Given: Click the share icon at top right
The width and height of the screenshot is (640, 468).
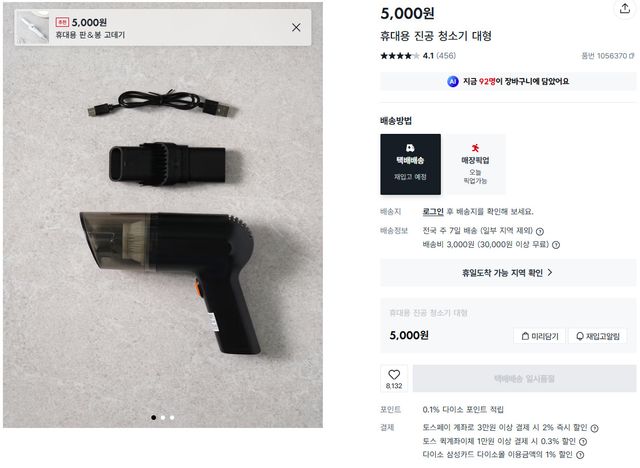Looking at the screenshot, I should click(x=625, y=8).
